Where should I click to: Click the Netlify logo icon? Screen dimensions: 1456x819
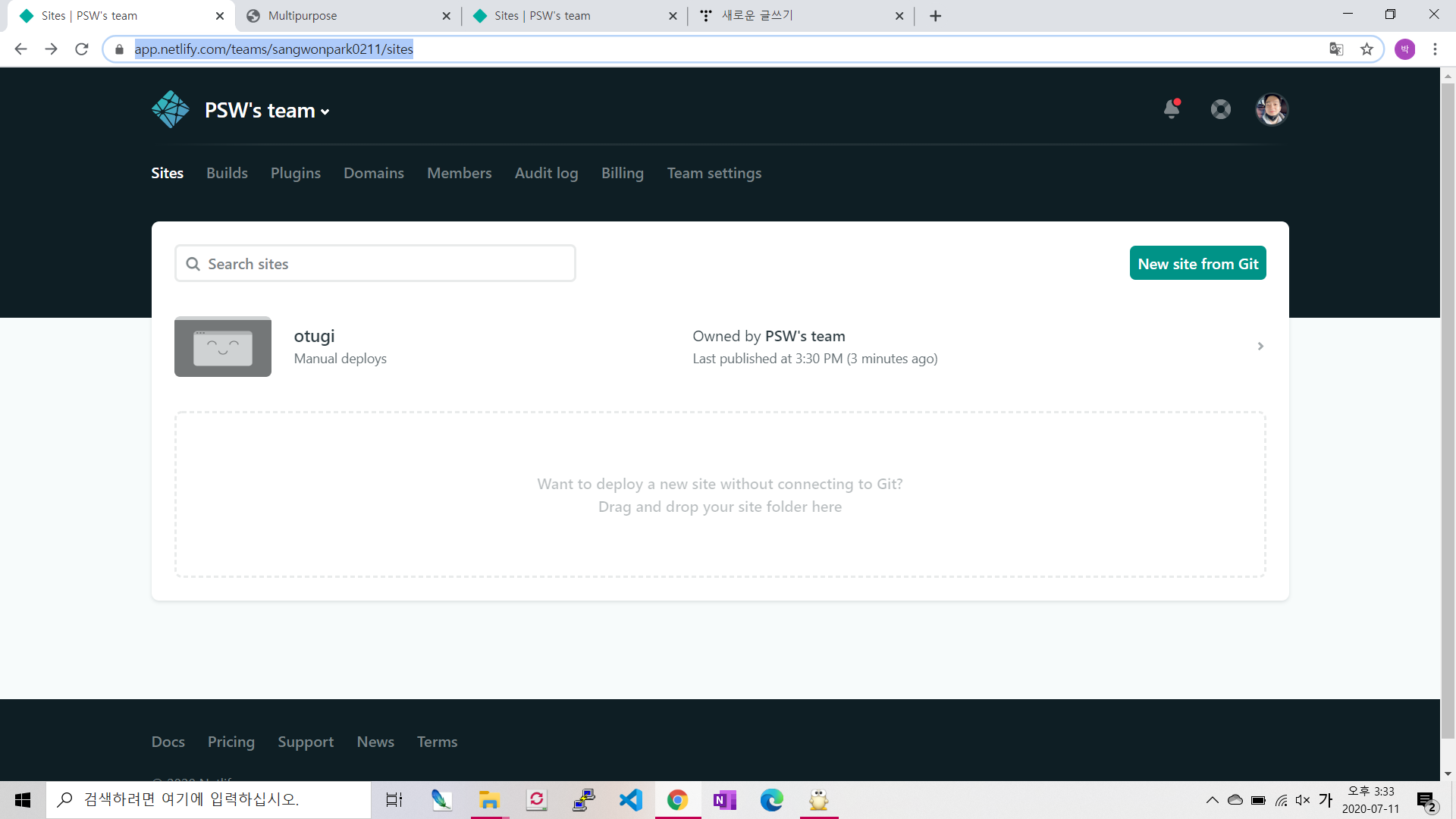pos(171,109)
